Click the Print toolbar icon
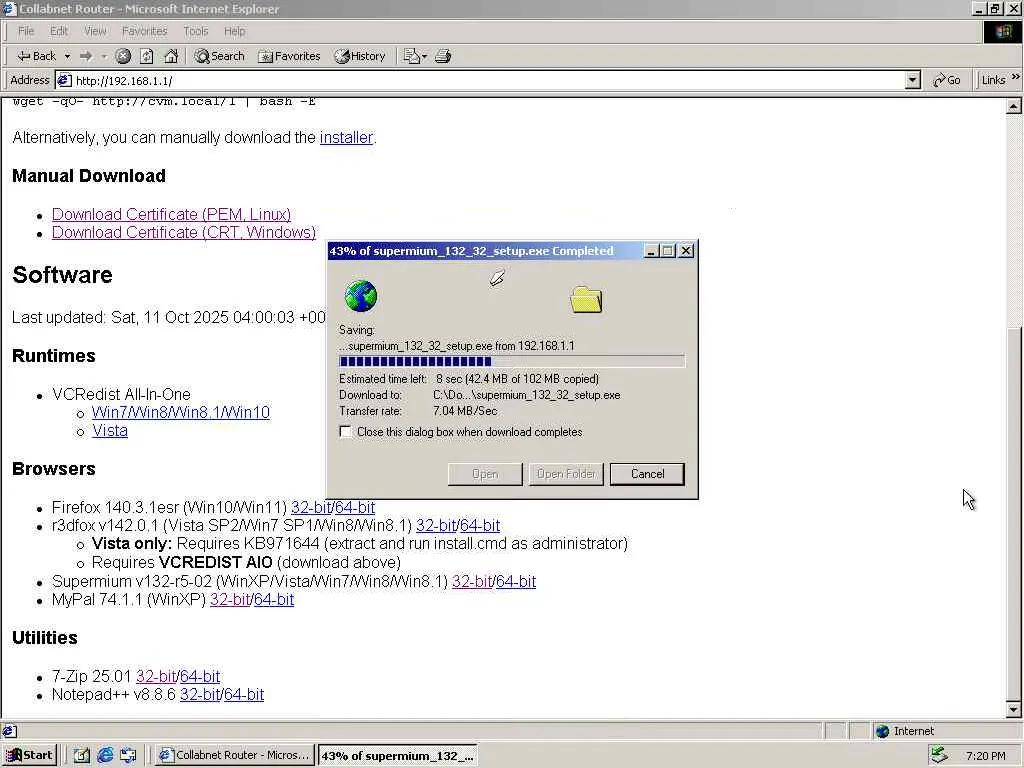 pyautogui.click(x=443, y=56)
